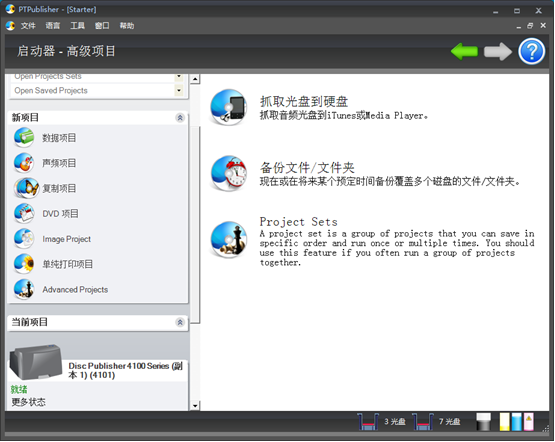This screenshot has width=555, height=442.
Task: Click the sidebar scrollbar down arrow
Action: 195,406
